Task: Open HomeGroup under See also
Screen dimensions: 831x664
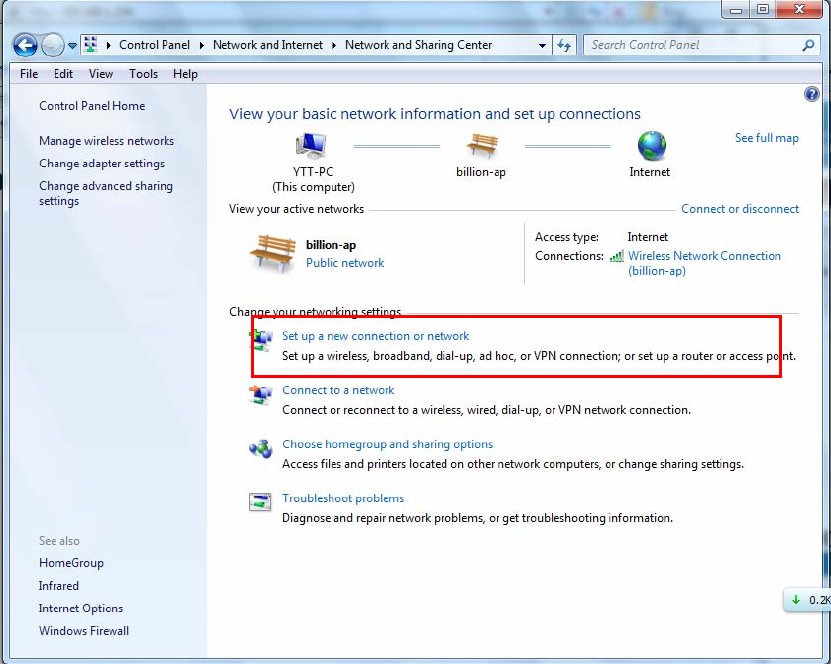Action: point(71,563)
